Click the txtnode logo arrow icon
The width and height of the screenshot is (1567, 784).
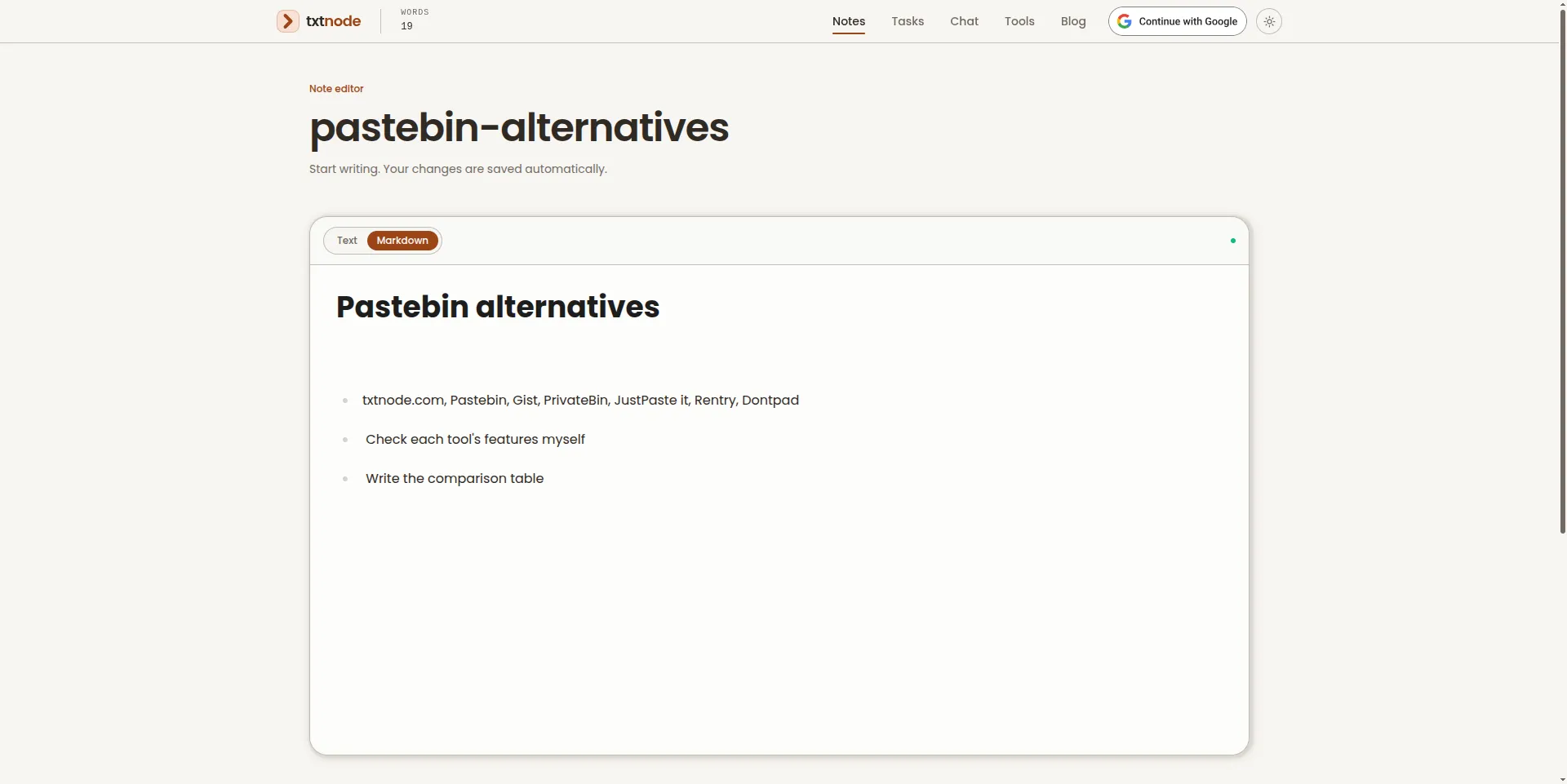pos(287,21)
